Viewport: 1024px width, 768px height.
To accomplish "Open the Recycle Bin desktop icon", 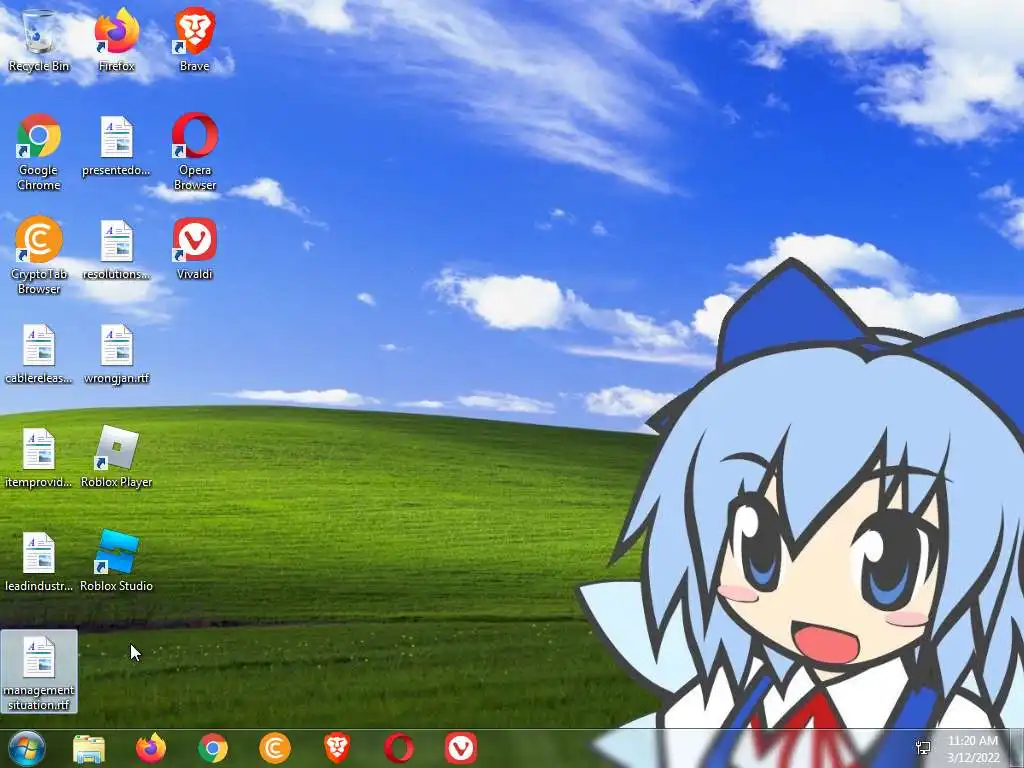I will point(39,40).
